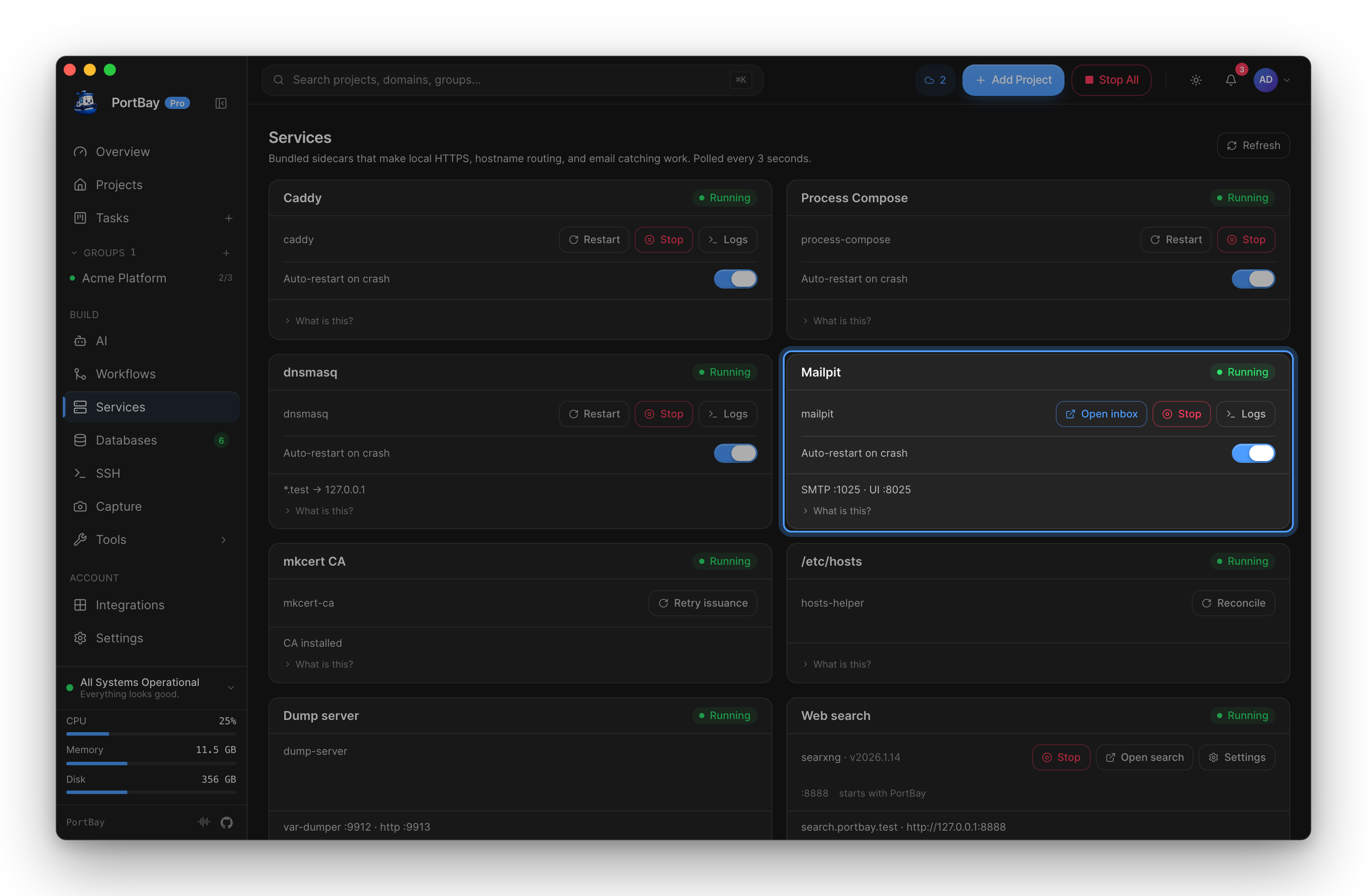Focus the search projects field
1367x896 pixels.
tap(512, 80)
